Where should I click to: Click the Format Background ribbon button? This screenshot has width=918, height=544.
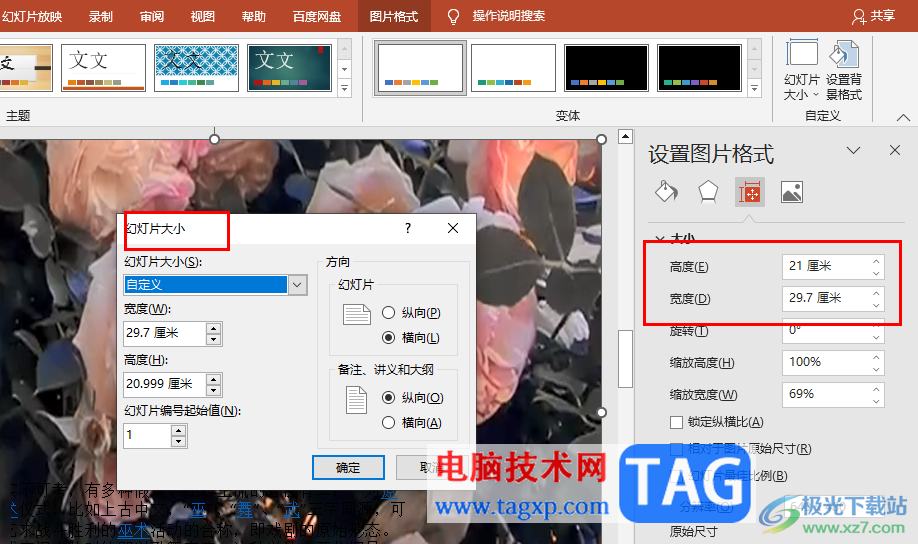(844, 70)
